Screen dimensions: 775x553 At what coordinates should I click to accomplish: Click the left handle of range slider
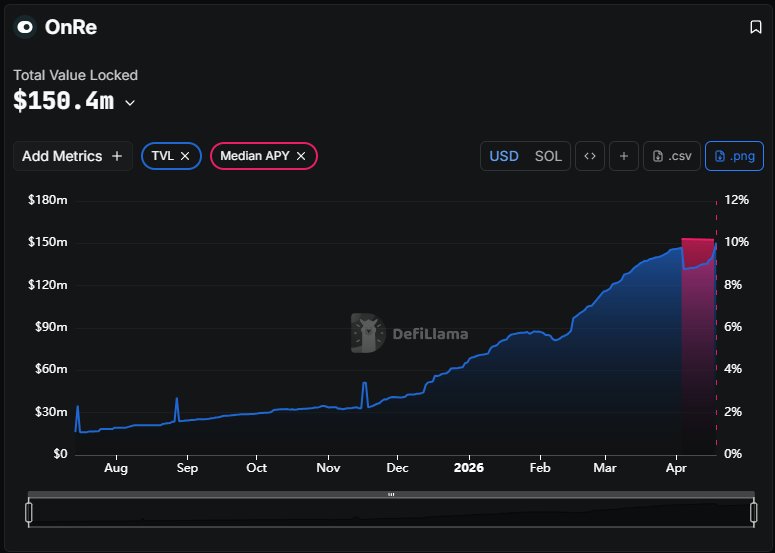tap(29, 512)
